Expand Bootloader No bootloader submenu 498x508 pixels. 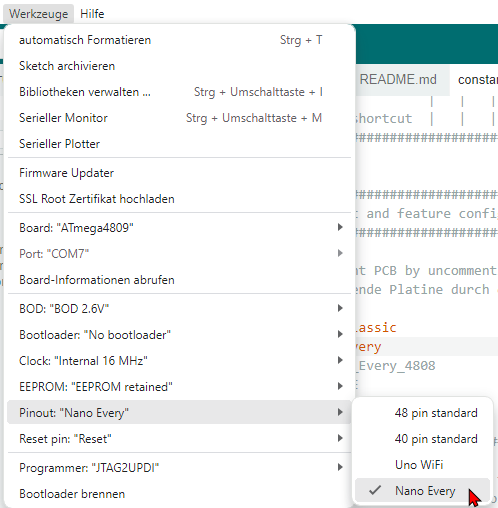[179, 335]
